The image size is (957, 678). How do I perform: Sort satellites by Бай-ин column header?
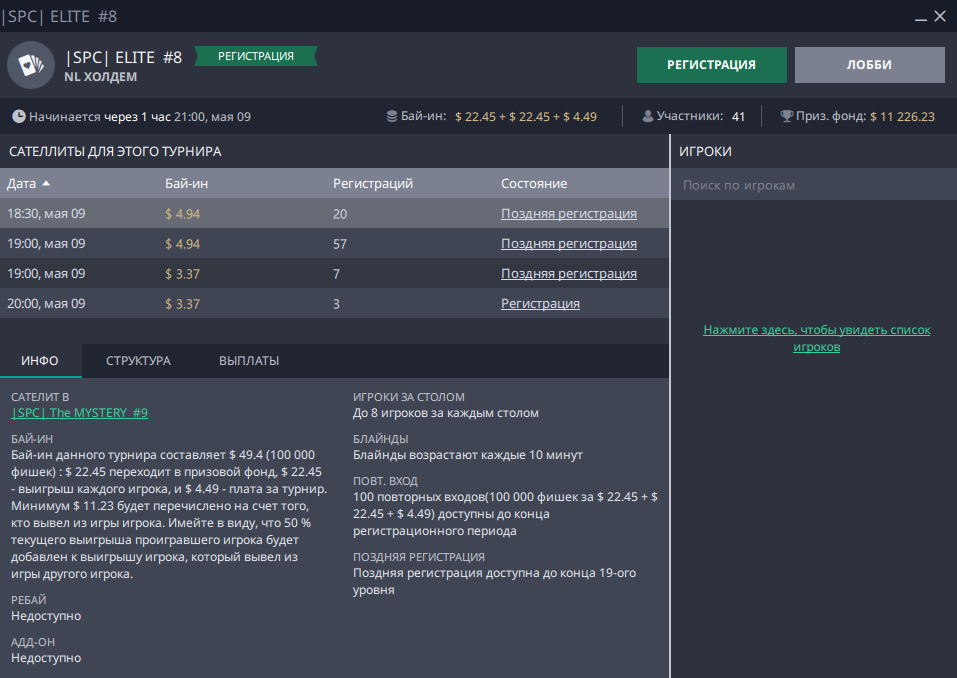click(x=187, y=184)
